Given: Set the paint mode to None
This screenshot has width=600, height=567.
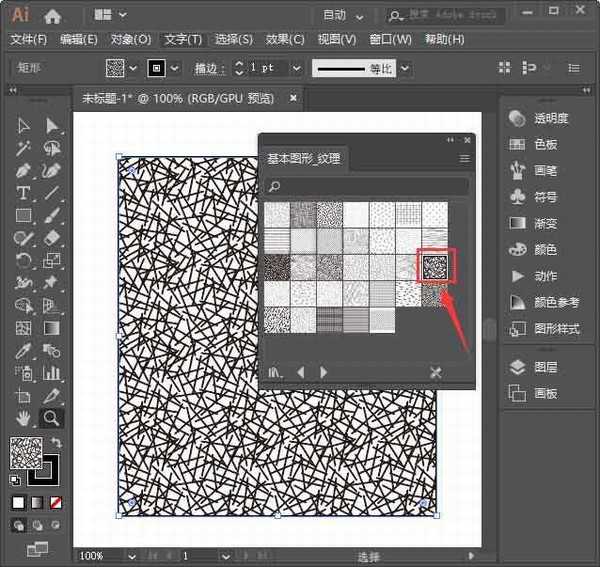Looking at the screenshot, I should pos(57,503).
